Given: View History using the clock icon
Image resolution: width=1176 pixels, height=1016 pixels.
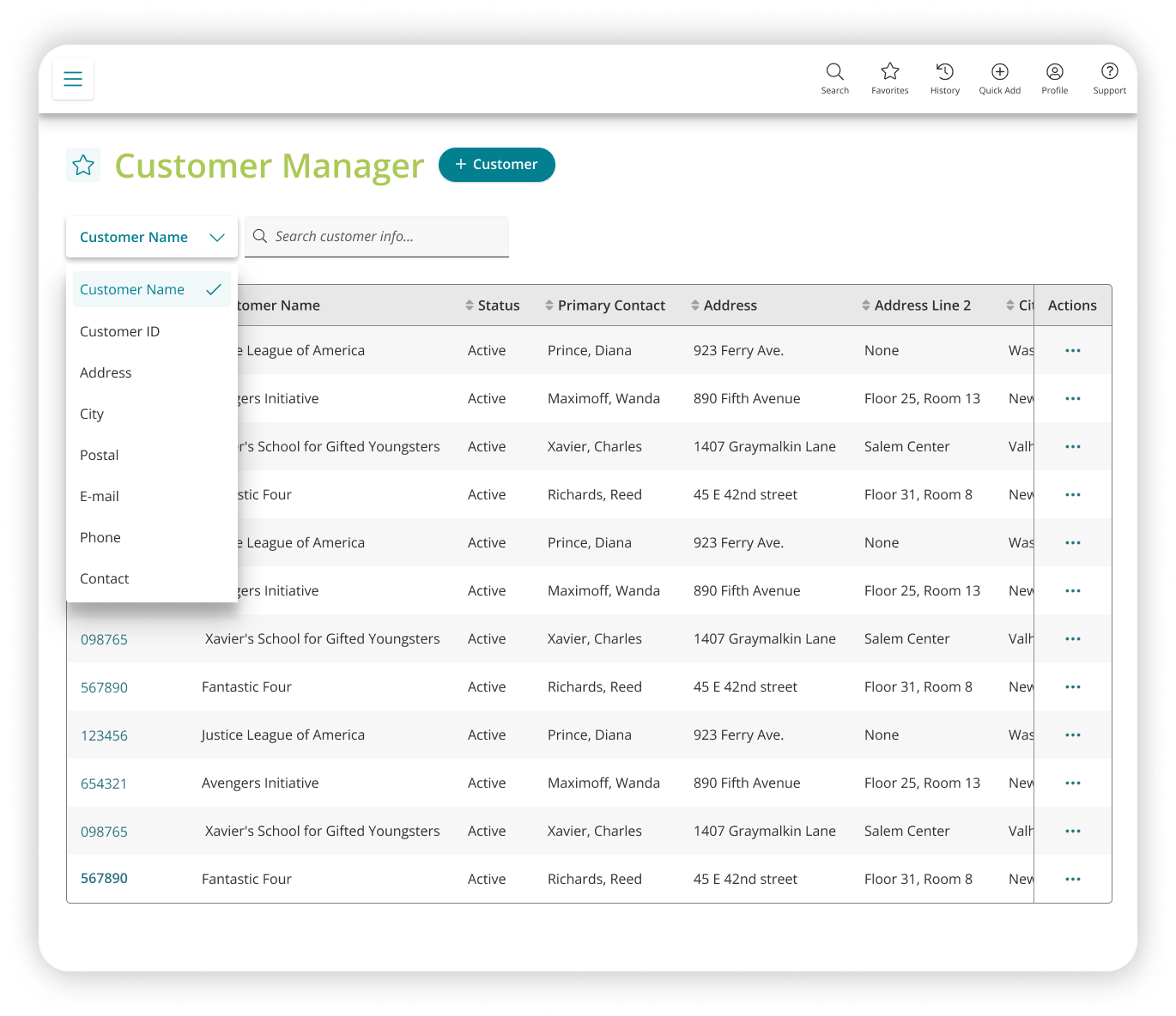Looking at the screenshot, I should pyautogui.click(x=944, y=71).
